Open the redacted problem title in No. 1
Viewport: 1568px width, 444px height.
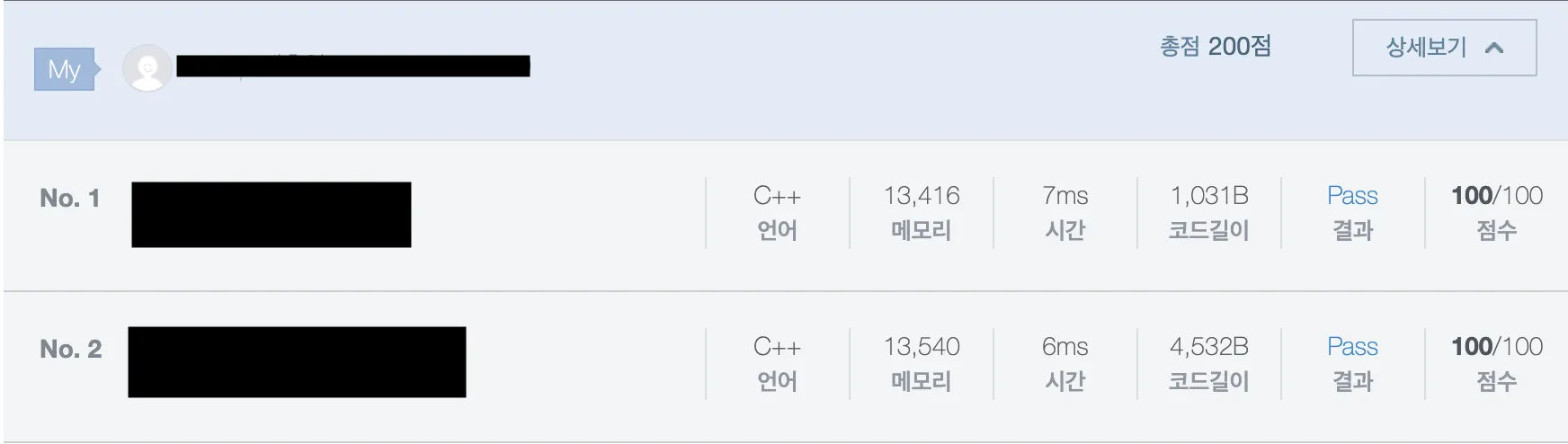point(271,215)
